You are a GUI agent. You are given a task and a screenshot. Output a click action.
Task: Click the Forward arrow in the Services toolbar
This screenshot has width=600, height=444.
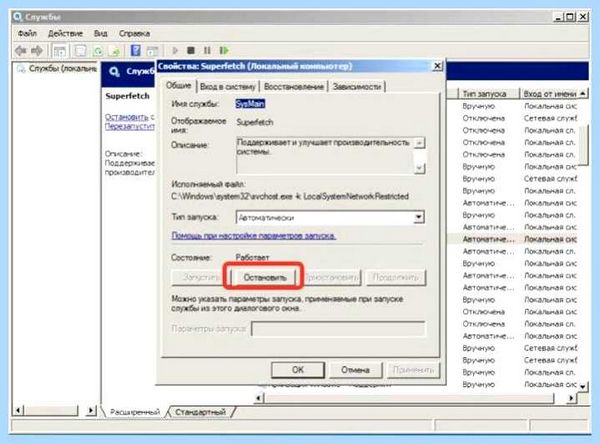pyautogui.click(x=37, y=50)
